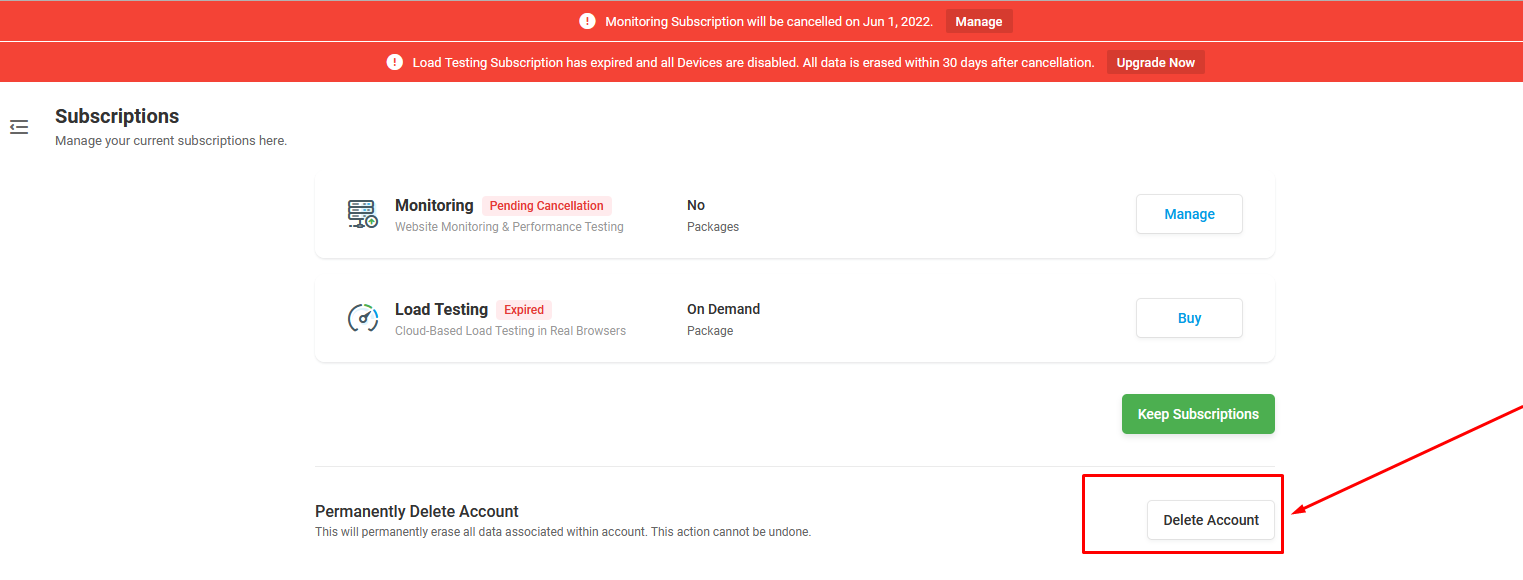
Task: Buy the Load Testing package
Action: [1189, 318]
